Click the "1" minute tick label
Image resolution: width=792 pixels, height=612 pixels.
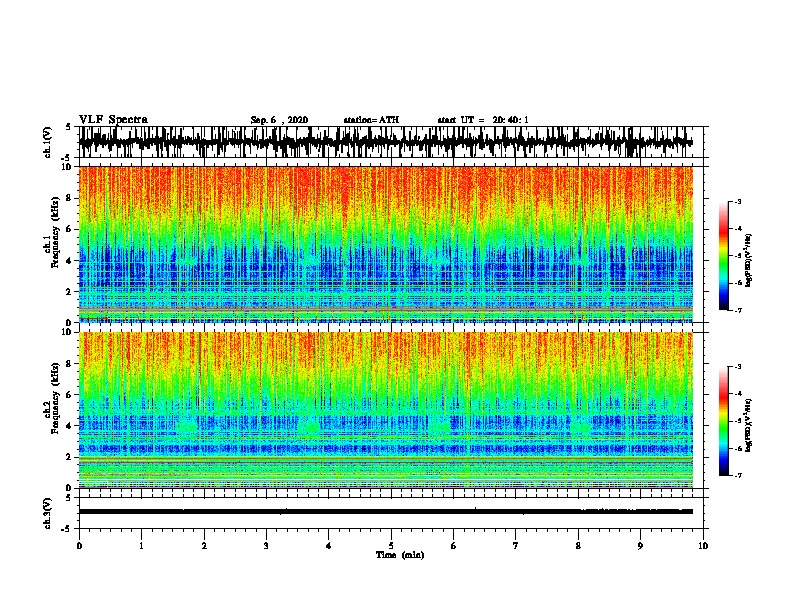pos(141,546)
